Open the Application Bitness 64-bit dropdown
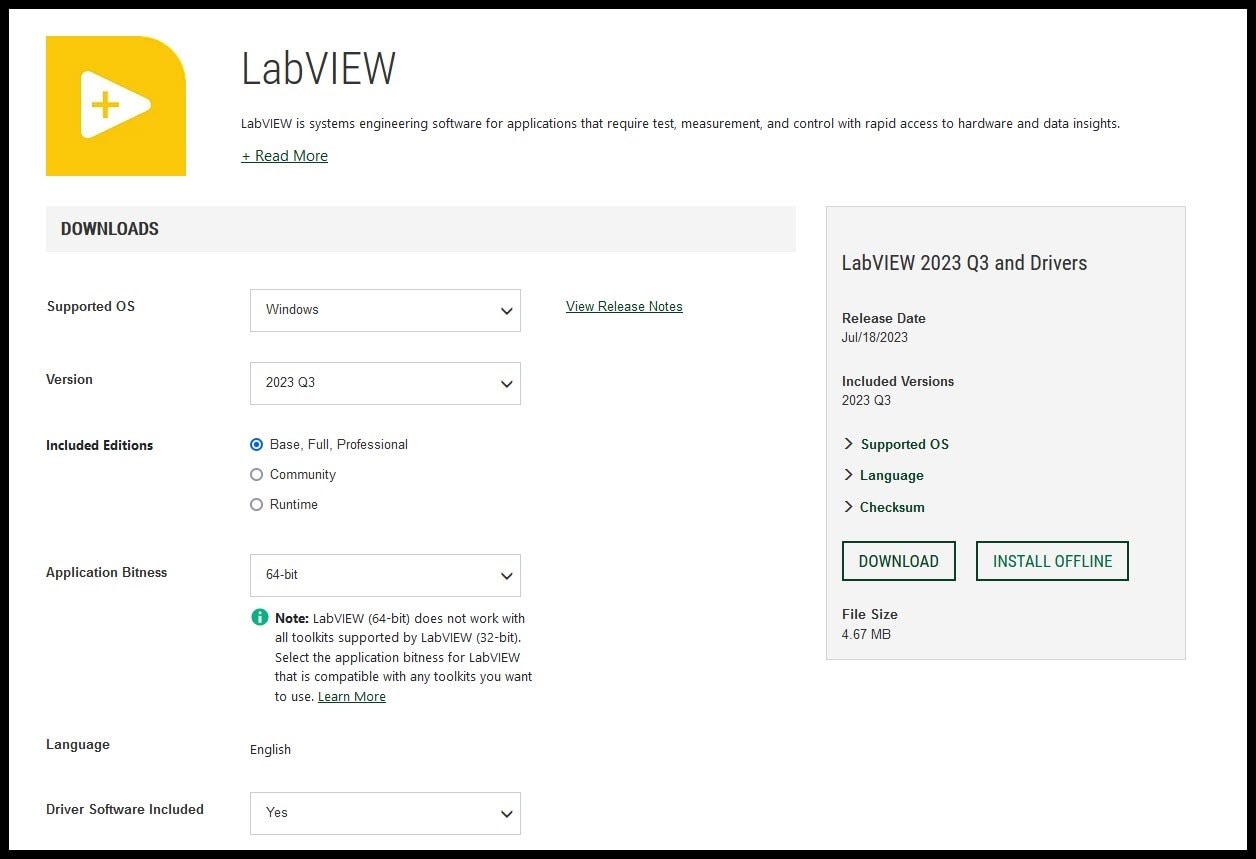Screen dimensions: 1256x859 [385, 575]
